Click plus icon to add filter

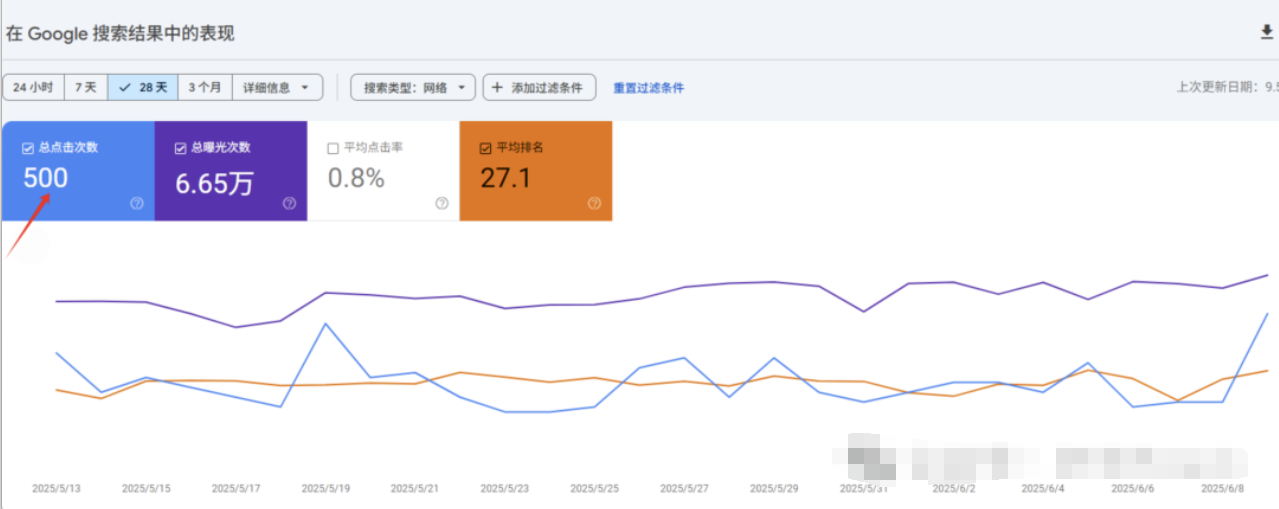[497, 88]
